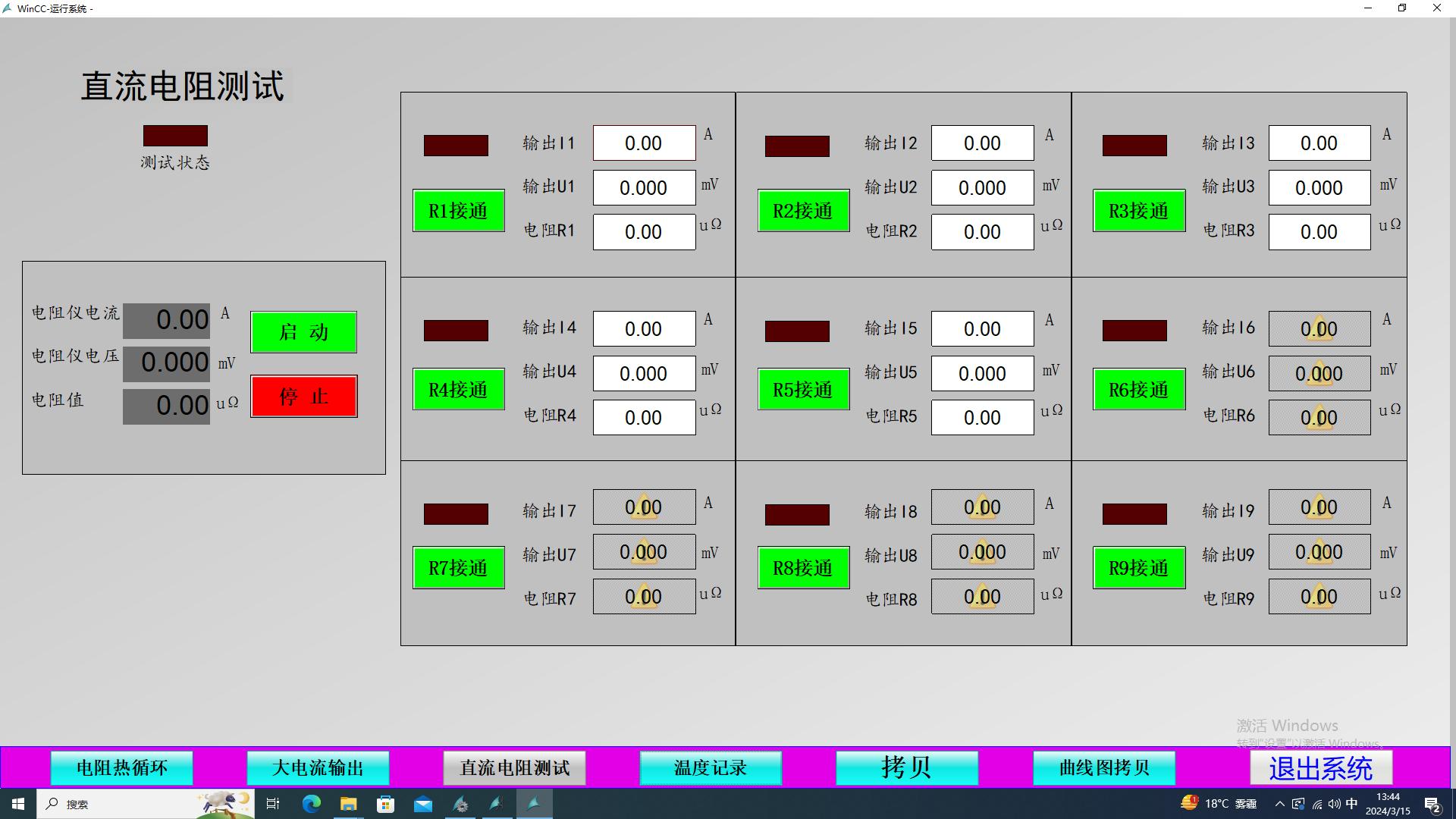This screenshot has height=819, width=1456.
Task: Click the 输出I1 current input field
Action: tap(644, 143)
